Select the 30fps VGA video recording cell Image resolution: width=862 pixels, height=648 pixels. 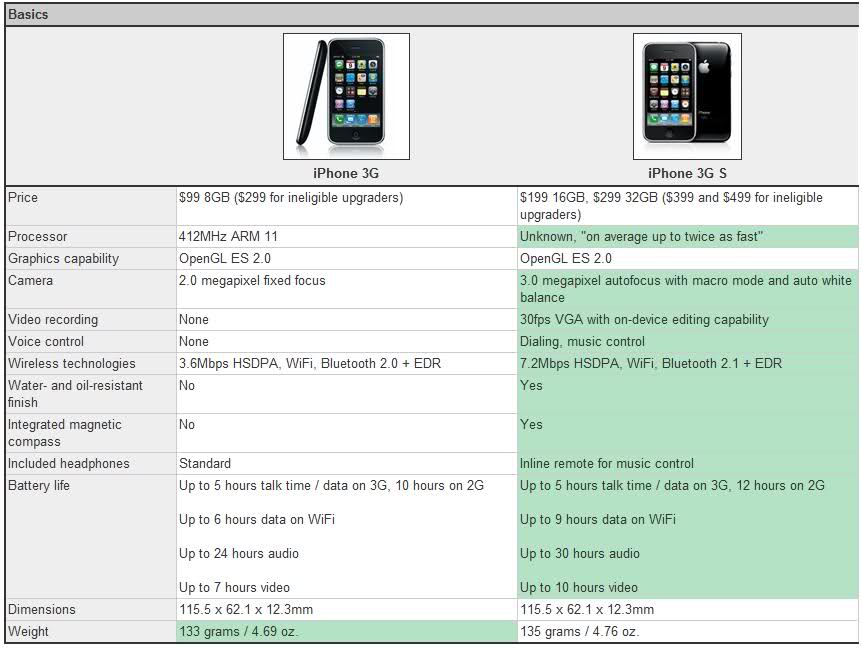(x=644, y=320)
